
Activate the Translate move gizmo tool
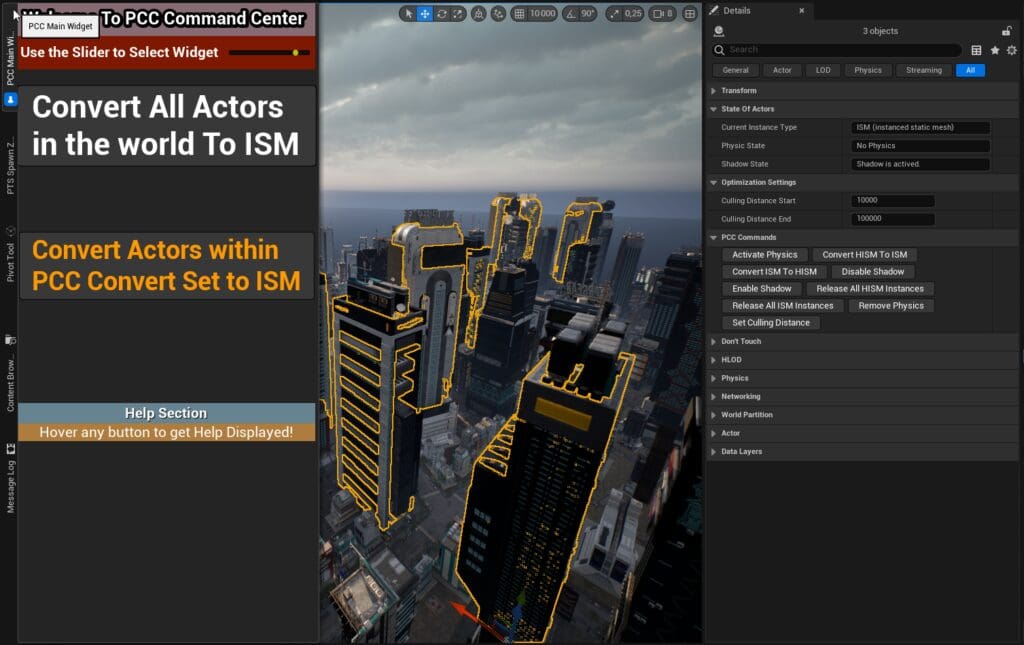[425, 14]
